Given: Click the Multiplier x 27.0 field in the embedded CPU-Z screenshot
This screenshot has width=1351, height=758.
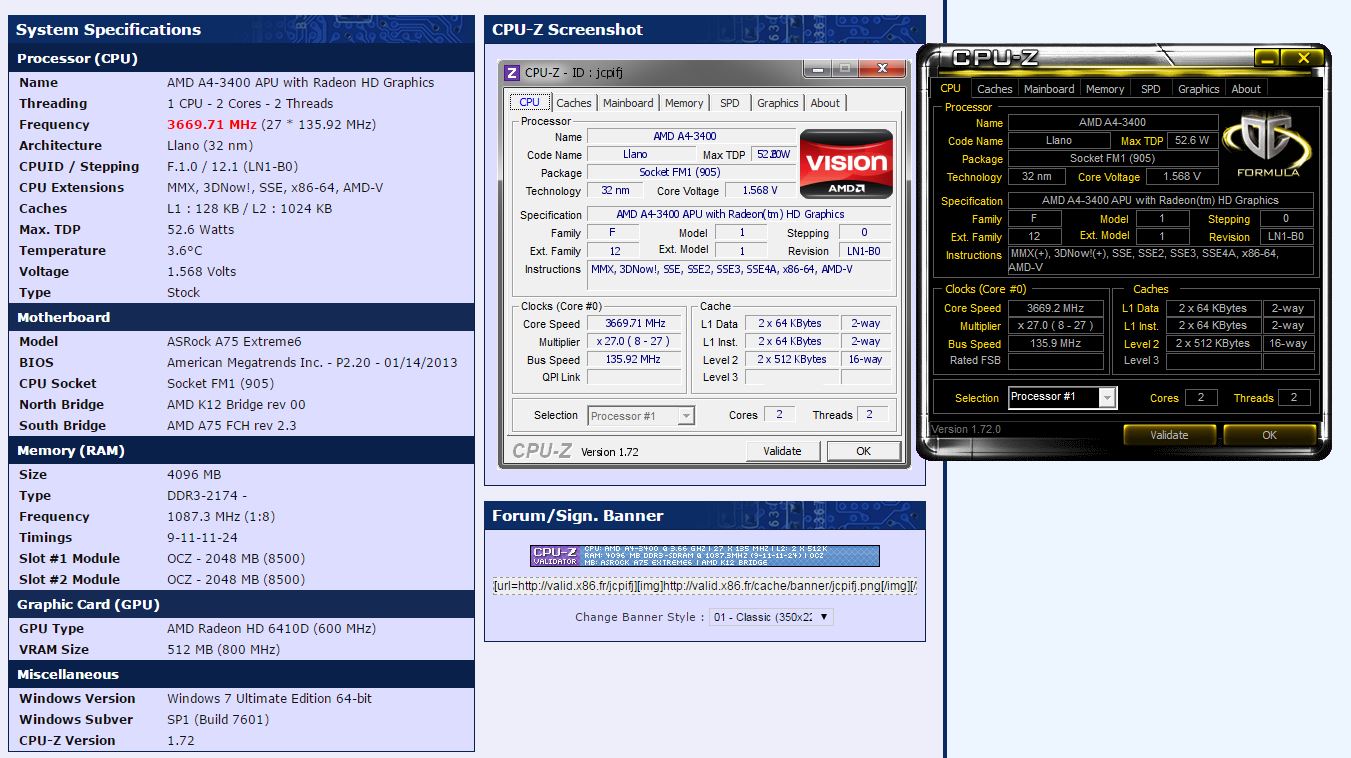Looking at the screenshot, I should coord(635,342).
